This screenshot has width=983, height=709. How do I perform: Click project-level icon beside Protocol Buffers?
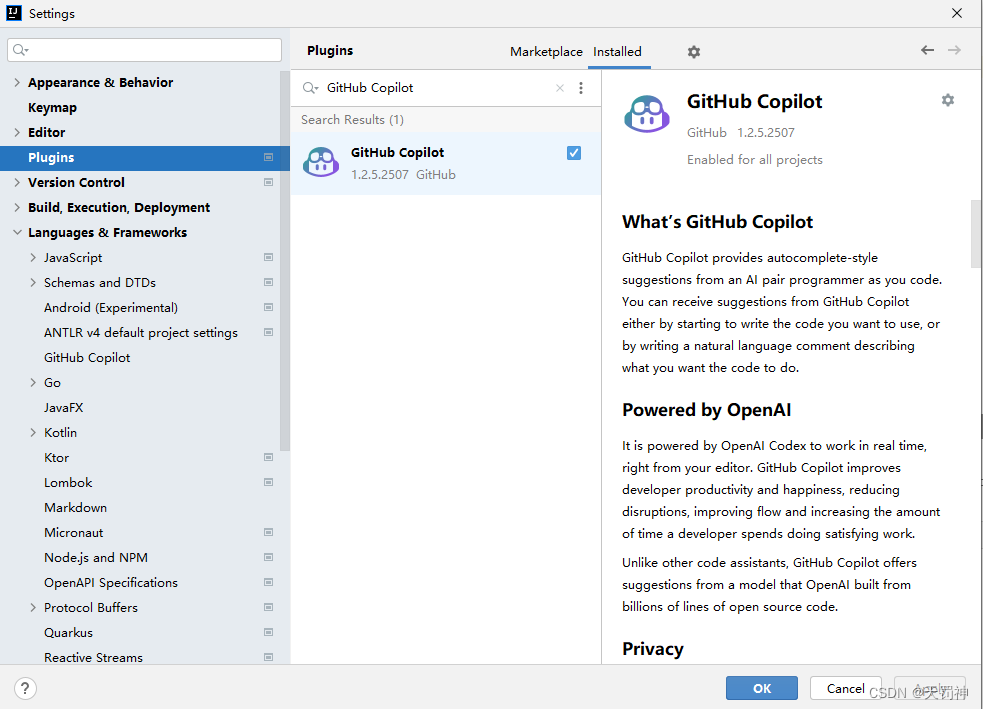268,607
